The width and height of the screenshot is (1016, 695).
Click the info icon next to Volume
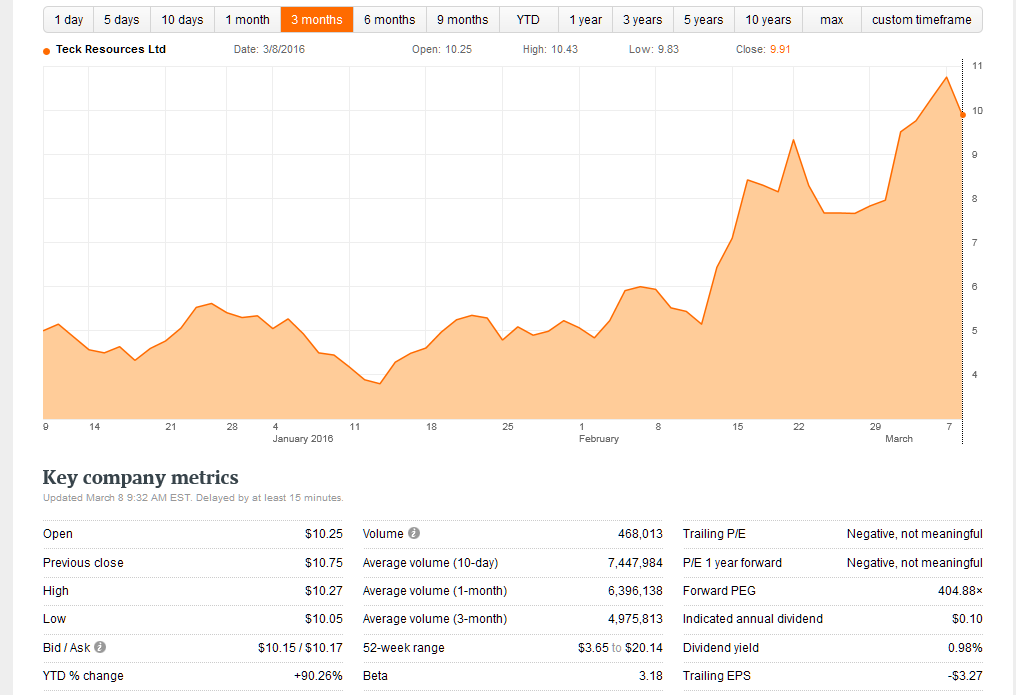pos(414,534)
